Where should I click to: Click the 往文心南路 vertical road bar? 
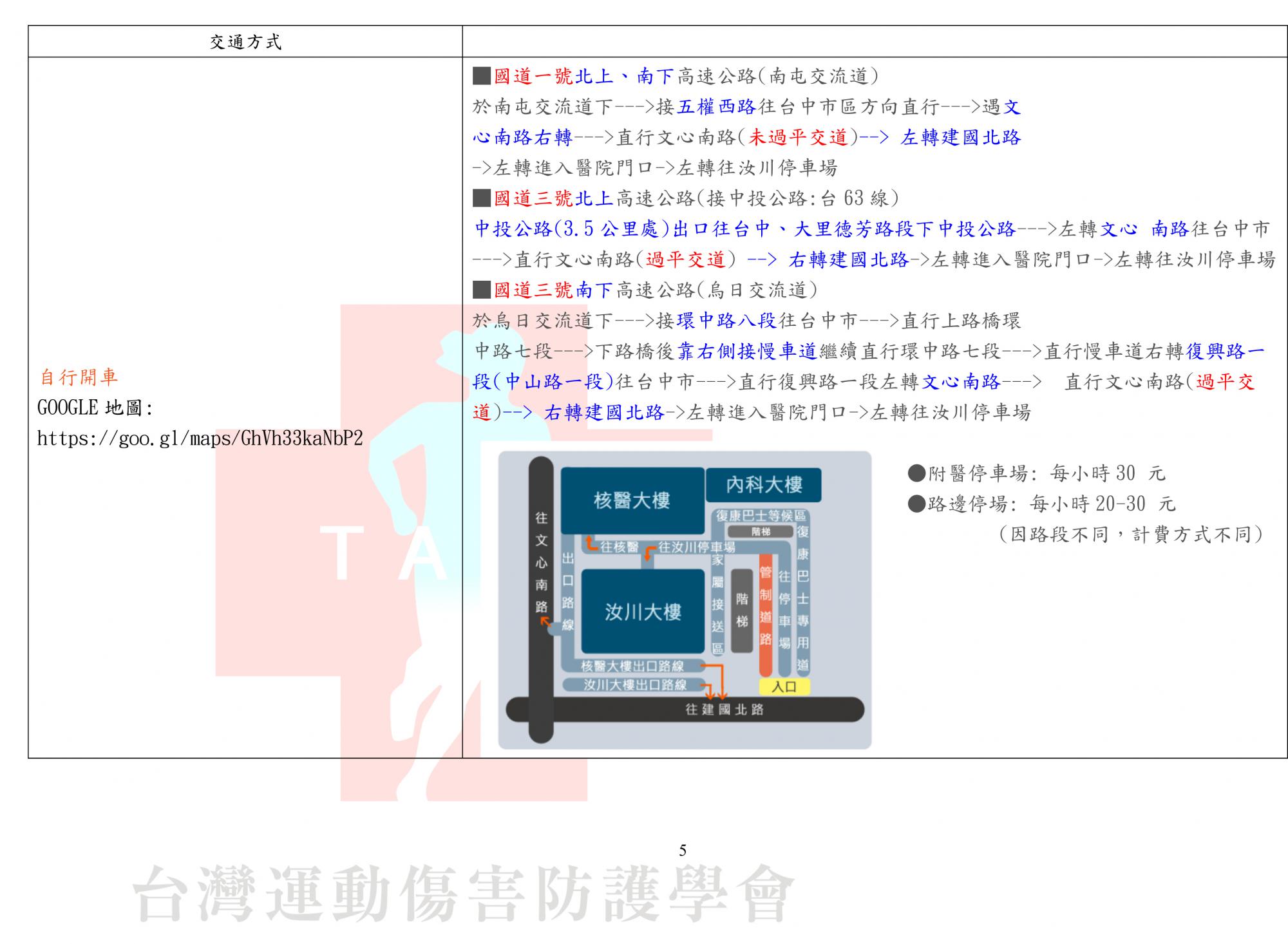[x=541, y=599]
